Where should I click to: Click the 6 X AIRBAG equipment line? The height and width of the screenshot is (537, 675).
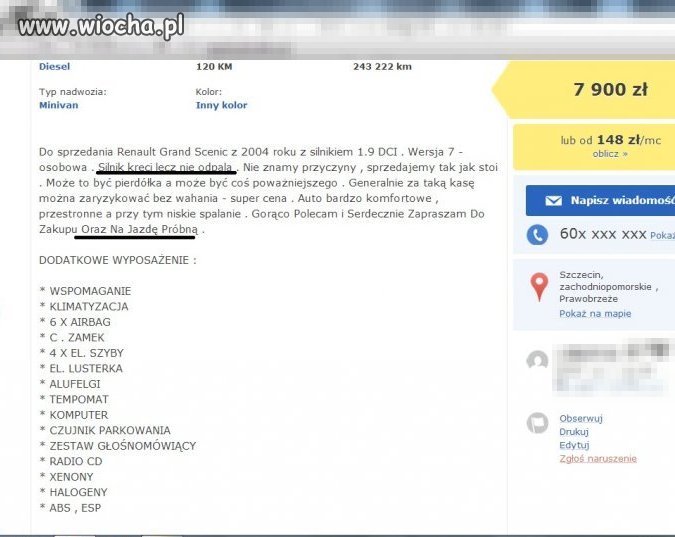75,322
